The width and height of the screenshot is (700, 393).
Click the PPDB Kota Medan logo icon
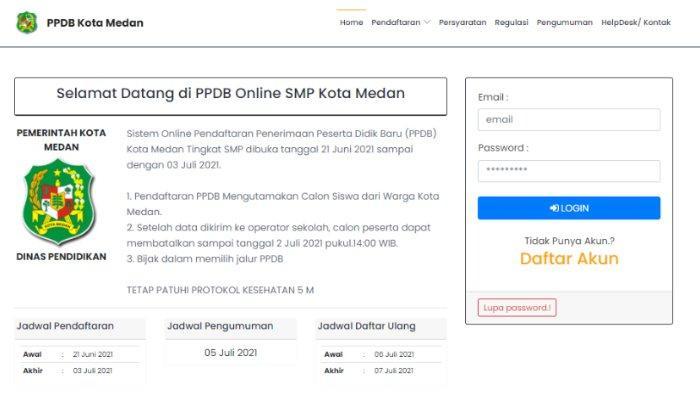pyautogui.click(x=27, y=22)
